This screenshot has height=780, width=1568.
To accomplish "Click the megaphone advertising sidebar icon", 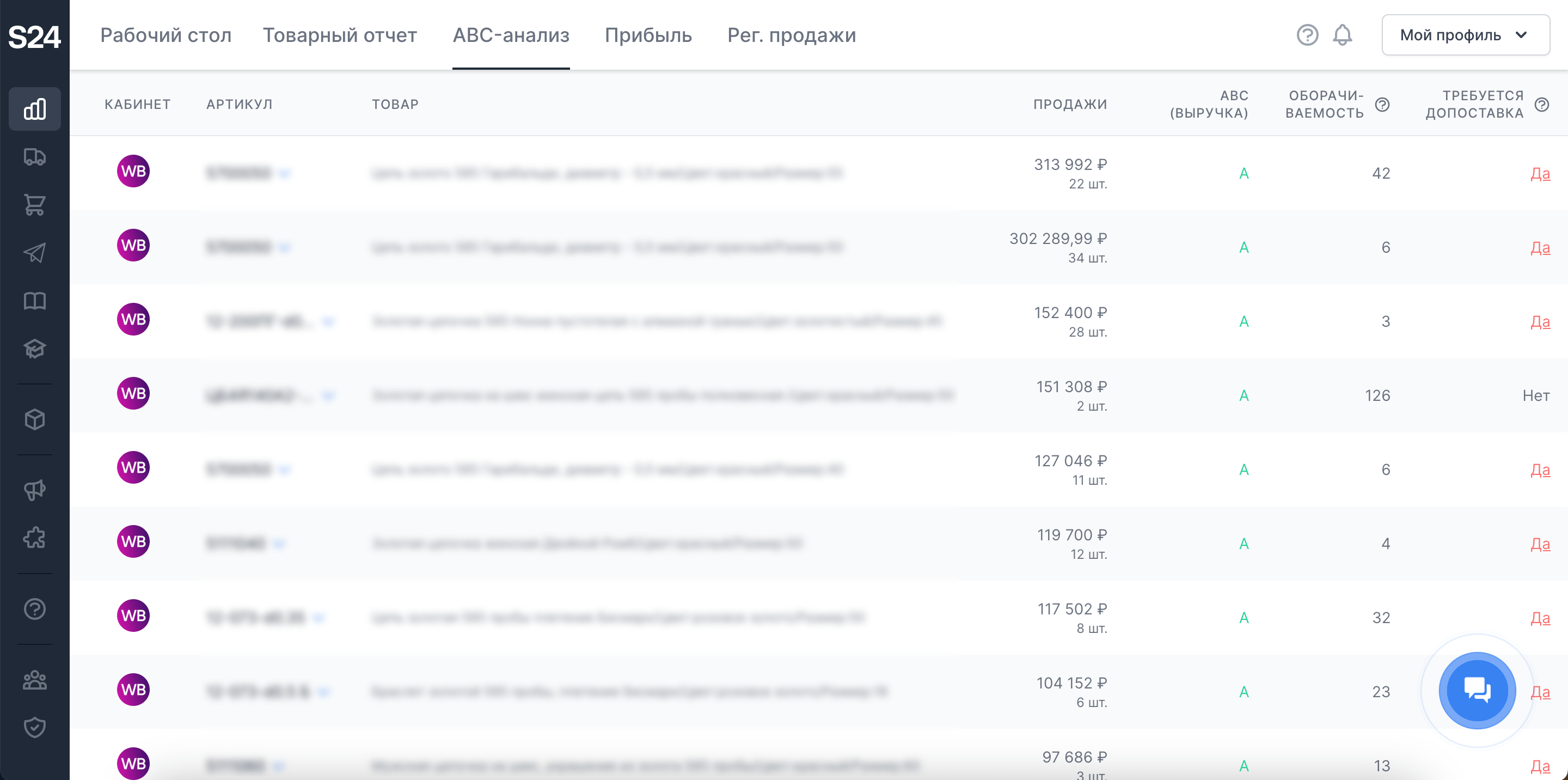I will click(x=35, y=490).
